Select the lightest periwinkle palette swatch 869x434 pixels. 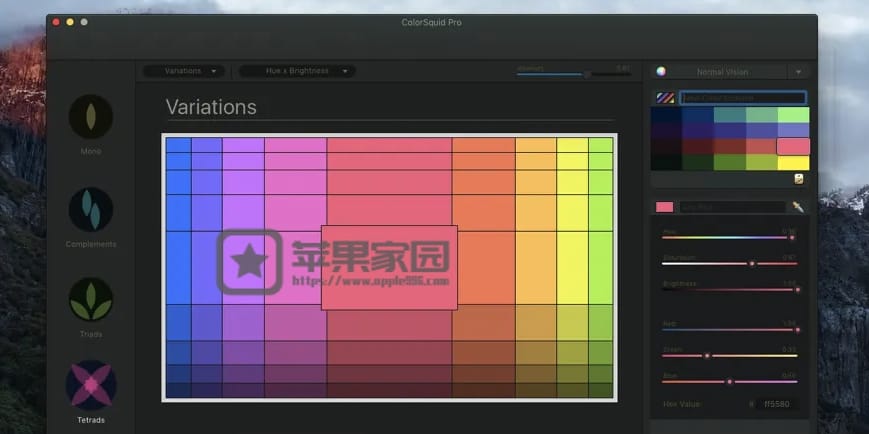click(x=793, y=130)
